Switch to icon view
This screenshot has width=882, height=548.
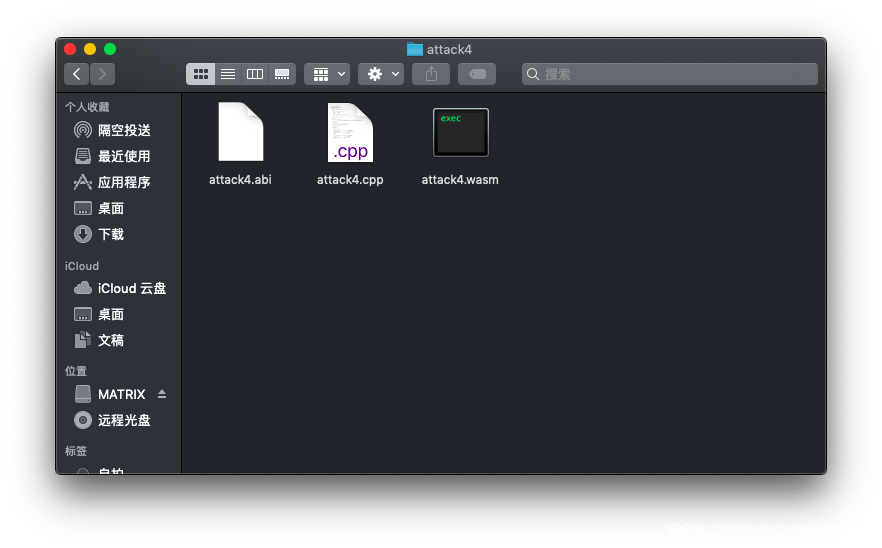click(x=200, y=74)
